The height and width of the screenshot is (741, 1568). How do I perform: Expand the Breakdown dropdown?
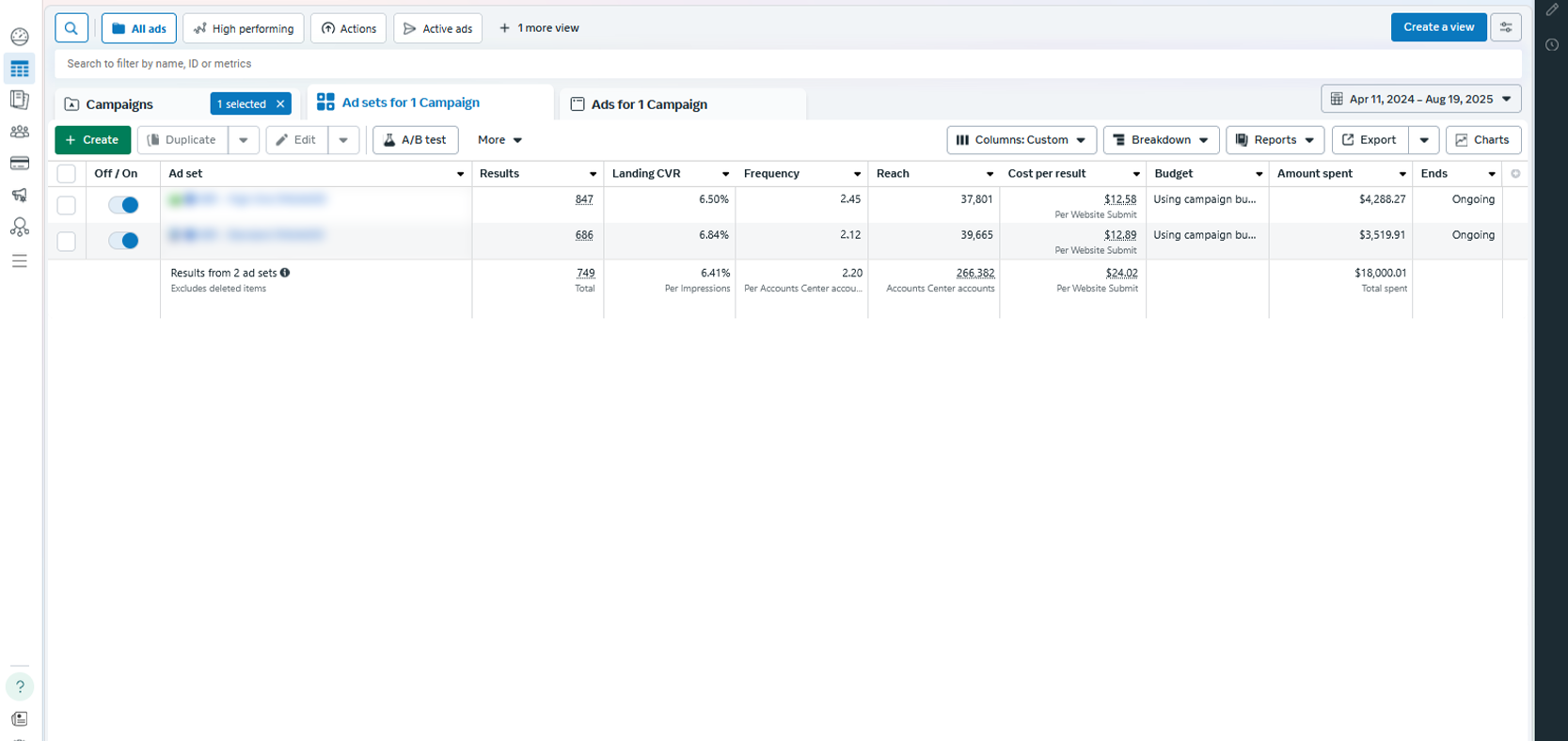click(1161, 140)
